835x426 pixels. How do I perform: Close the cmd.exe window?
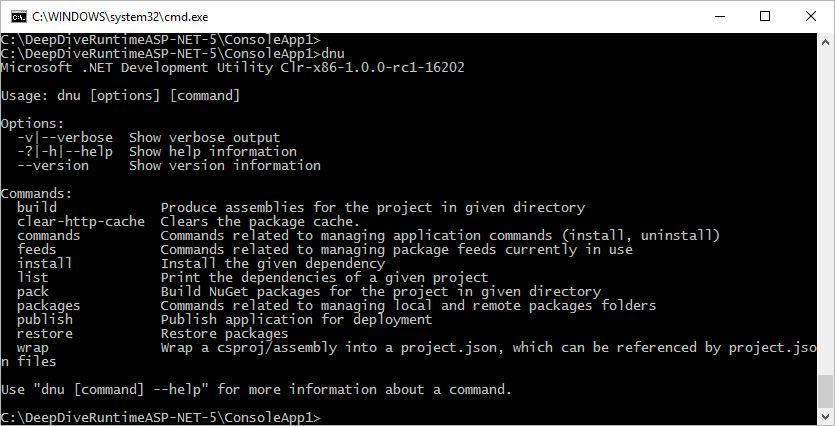[x=811, y=16]
